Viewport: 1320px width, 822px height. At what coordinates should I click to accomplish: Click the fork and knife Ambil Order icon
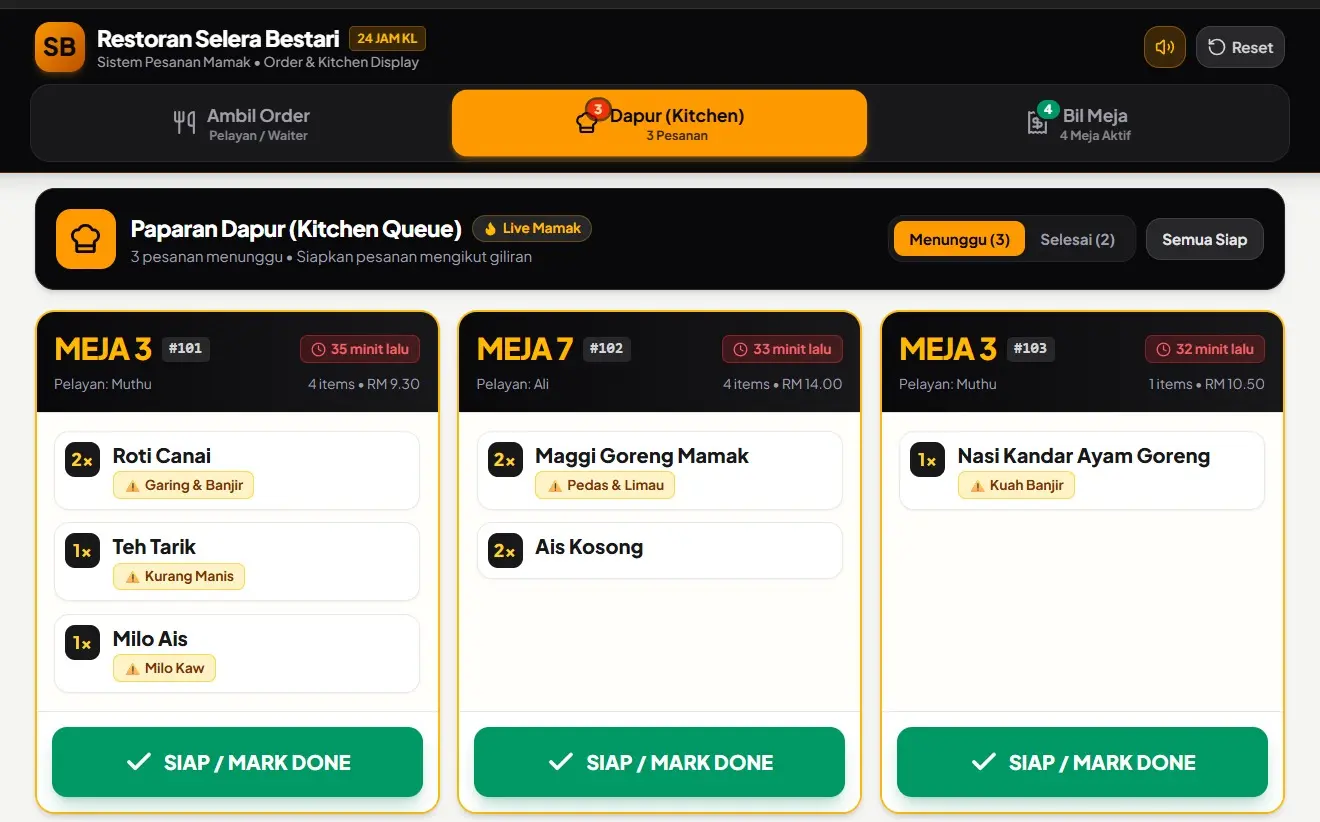coord(185,123)
